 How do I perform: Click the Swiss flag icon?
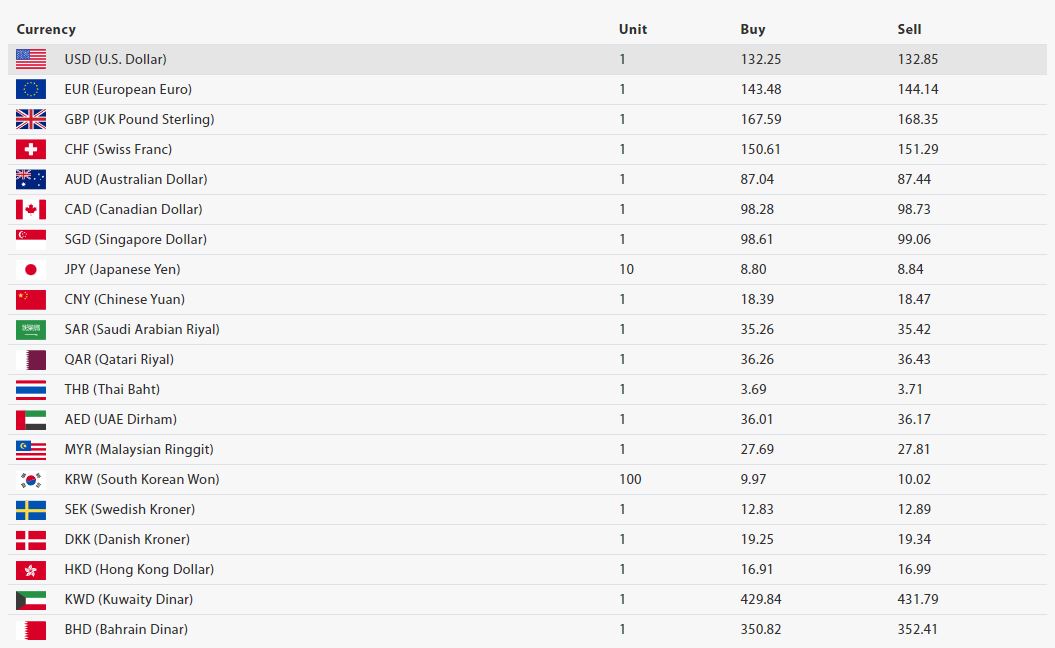31,150
